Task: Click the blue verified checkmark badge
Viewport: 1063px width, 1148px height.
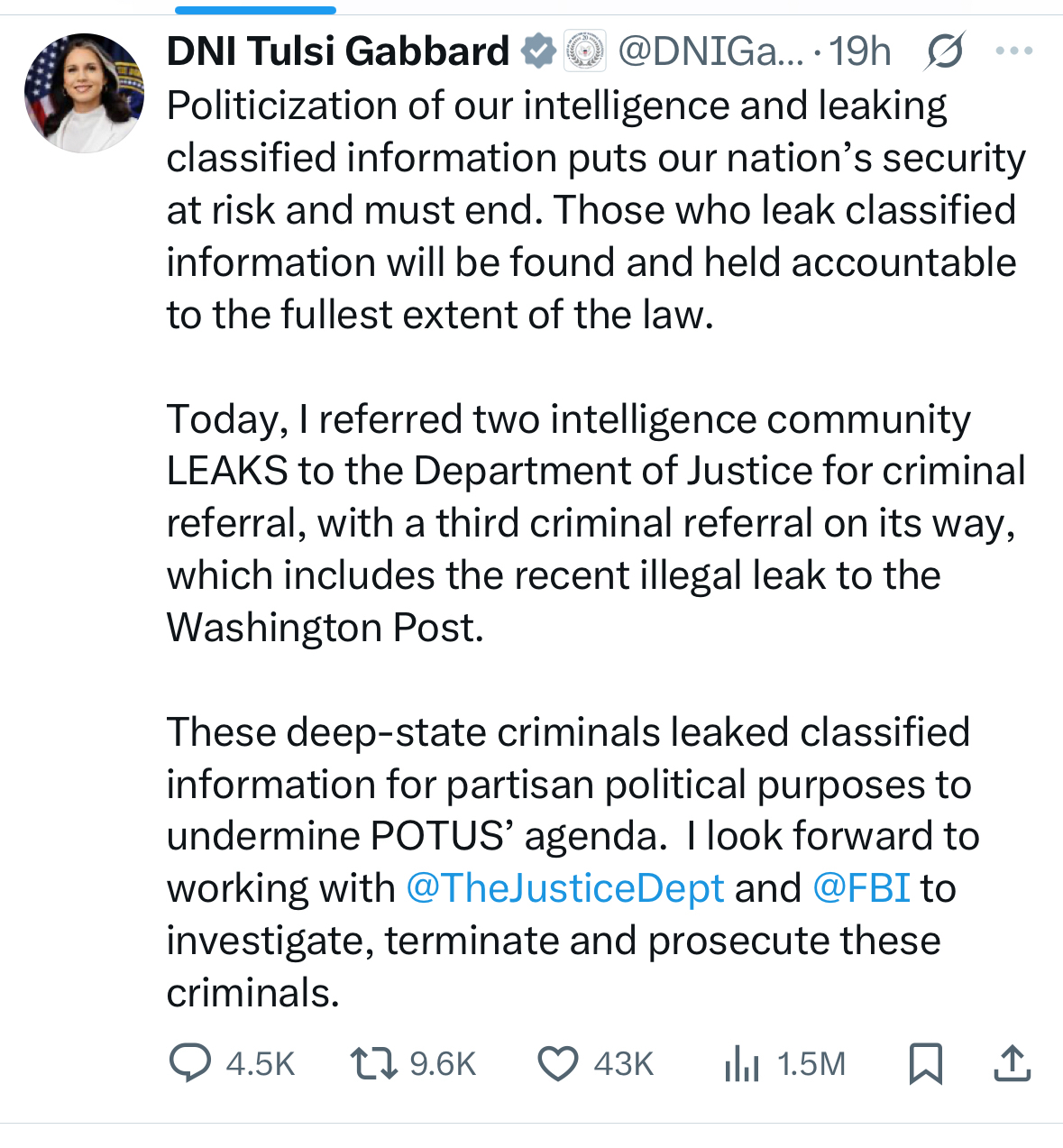Action: 539,51
